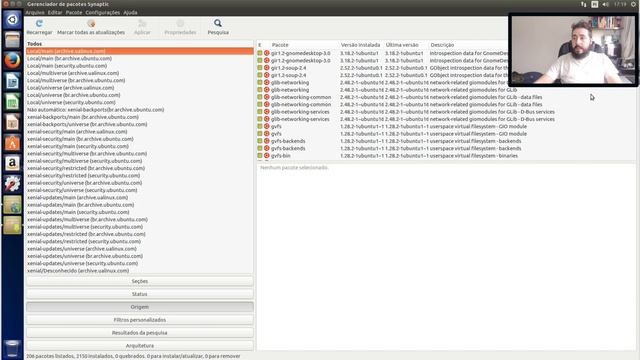Click launcher package-box icon above the Trash
The height and width of the screenshot is (360, 640).
click(x=12, y=225)
